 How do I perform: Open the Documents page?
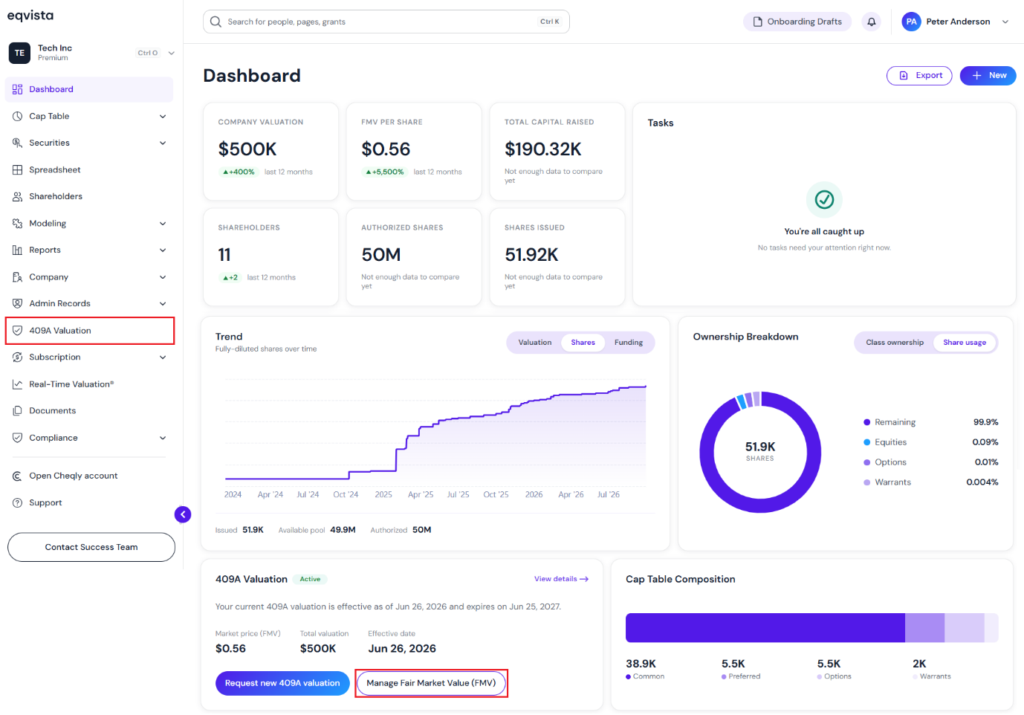(89, 411)
